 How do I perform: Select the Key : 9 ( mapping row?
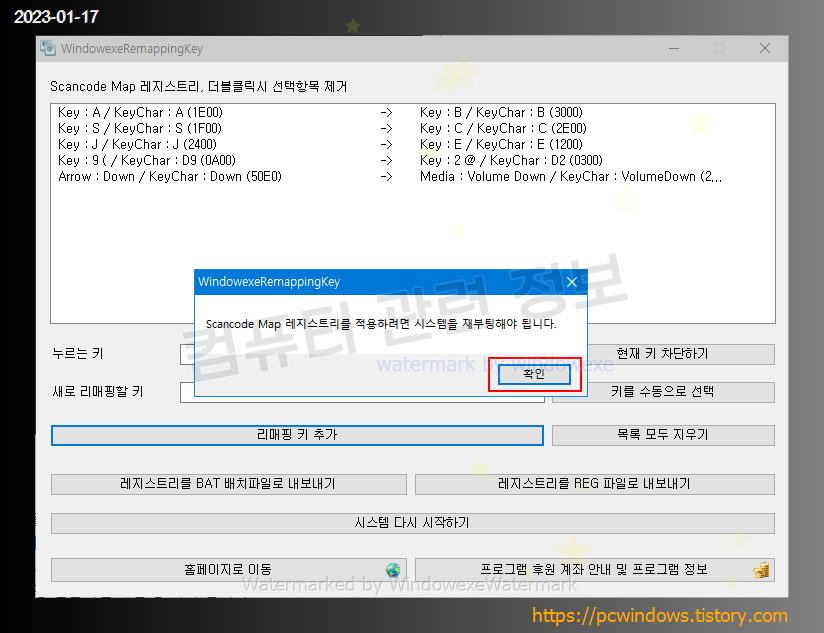413,161
